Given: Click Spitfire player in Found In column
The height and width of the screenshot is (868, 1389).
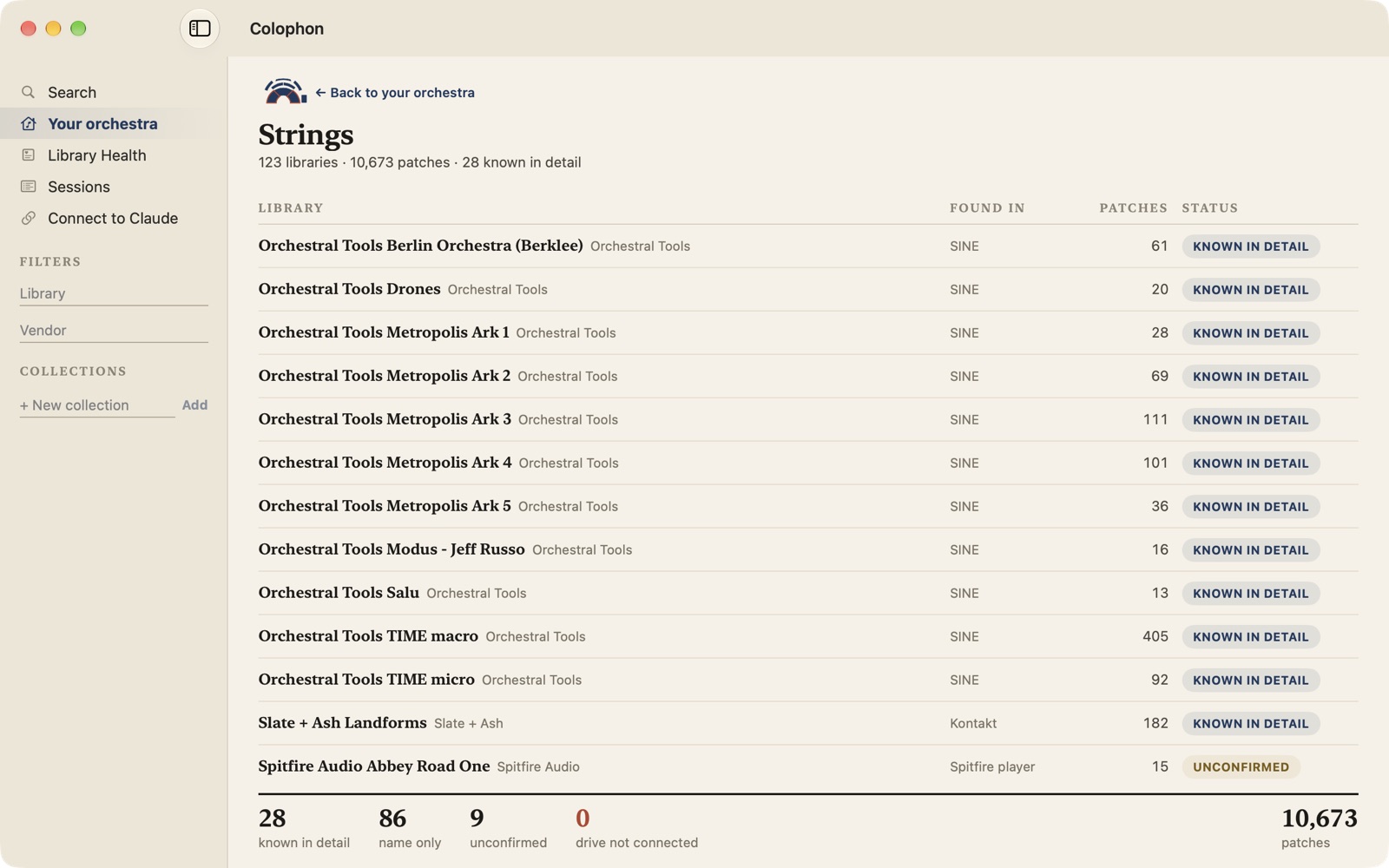Looking at the screenshot, I should coord(992,766).
